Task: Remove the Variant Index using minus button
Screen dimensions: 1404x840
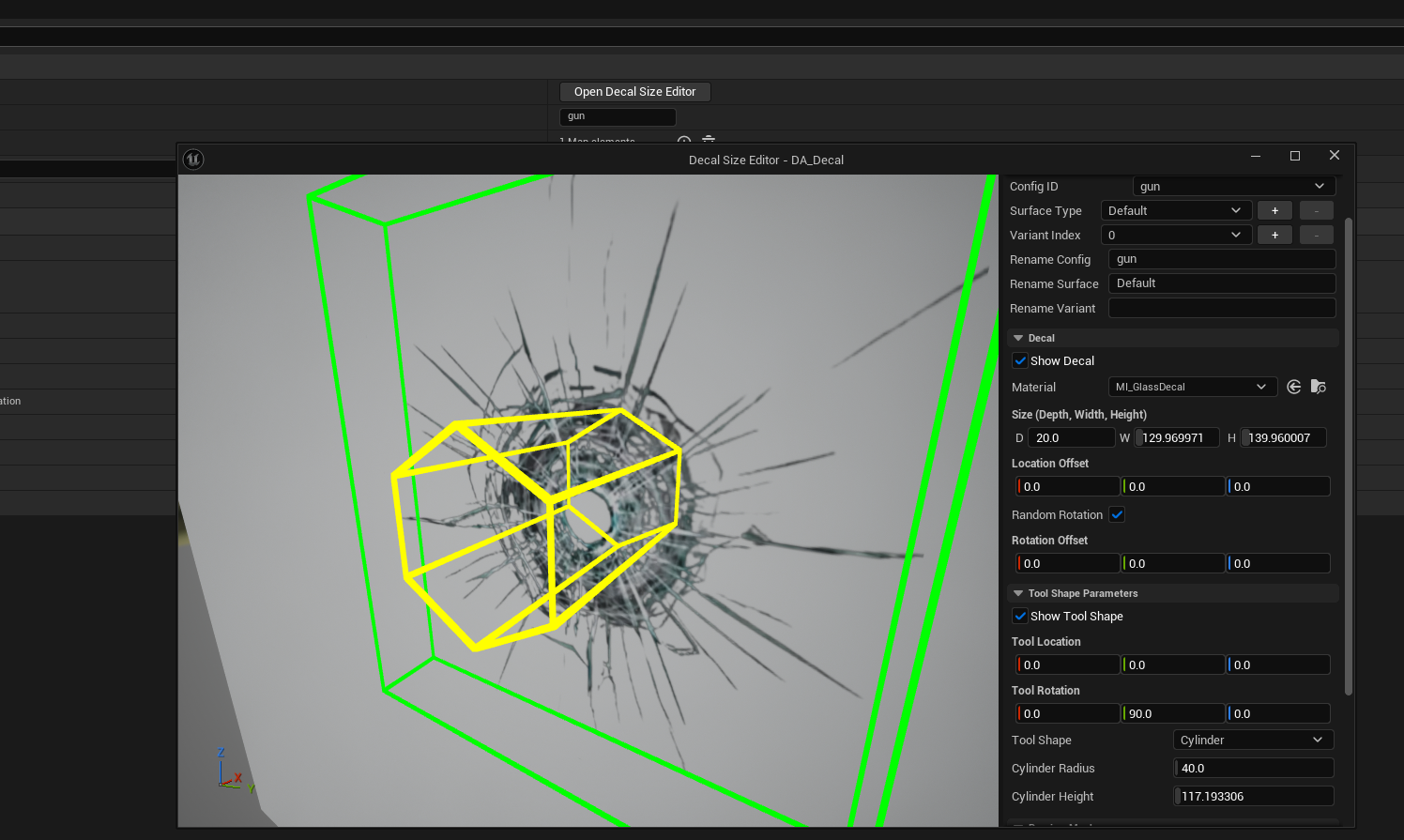Action: (1316, 236)
